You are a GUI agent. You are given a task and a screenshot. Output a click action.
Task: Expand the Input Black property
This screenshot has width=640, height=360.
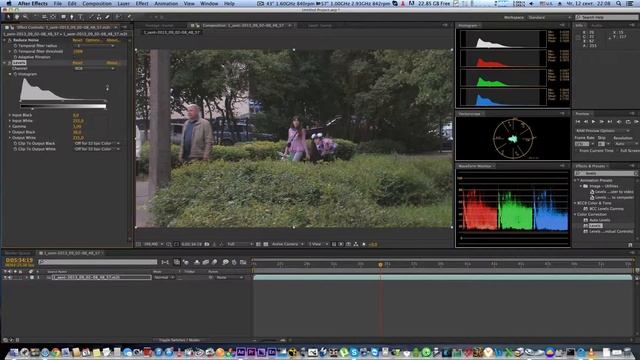click(x=10, y=115)
